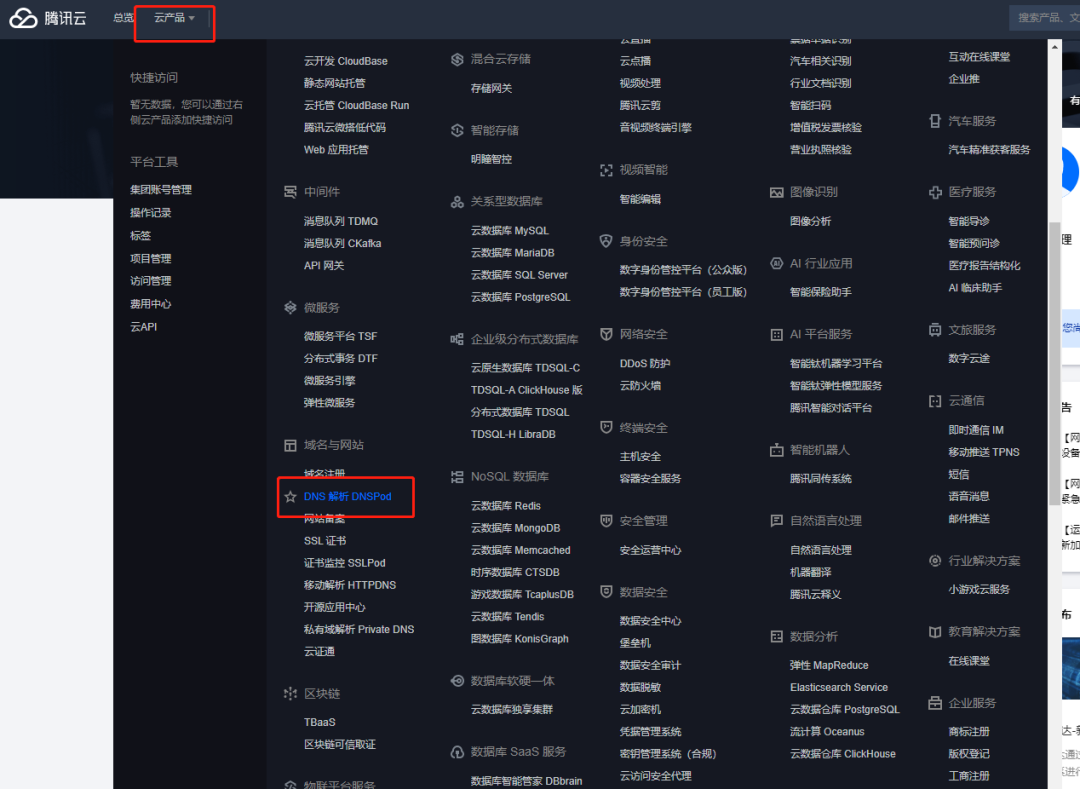Click the AI 行业应用 category icon

[776, 263]
